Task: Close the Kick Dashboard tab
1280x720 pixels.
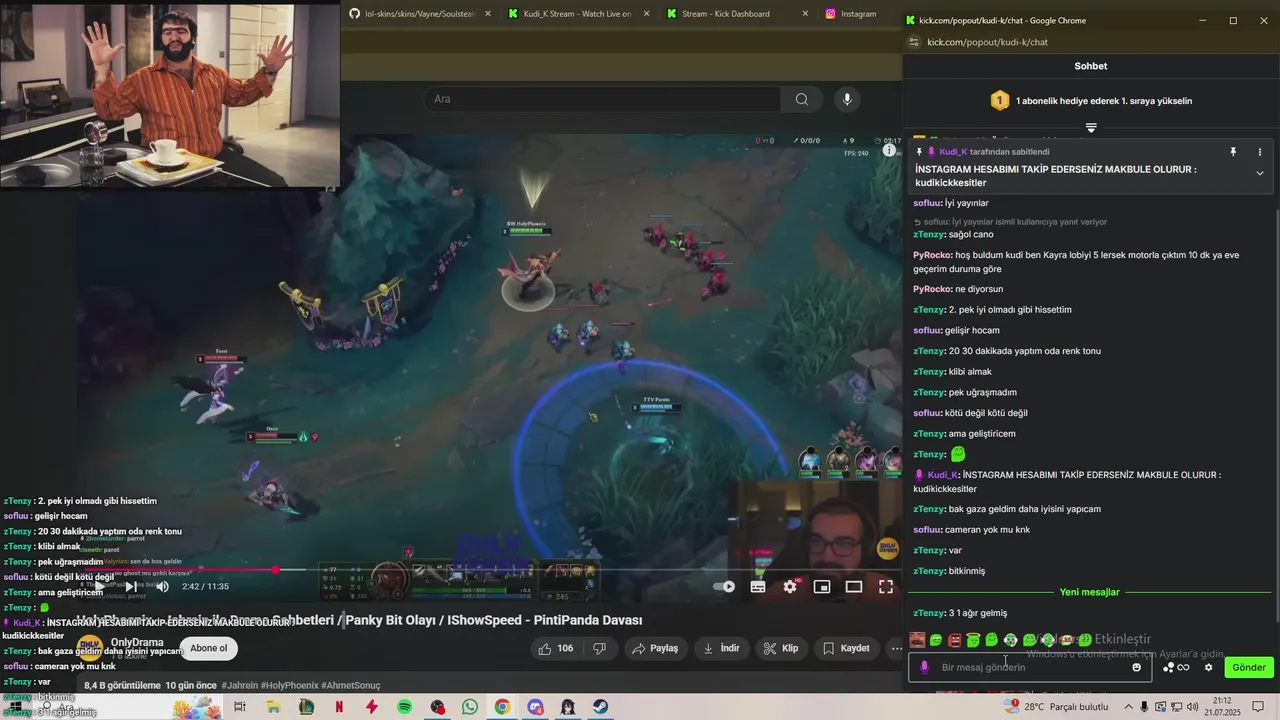Action: (805, 14)
